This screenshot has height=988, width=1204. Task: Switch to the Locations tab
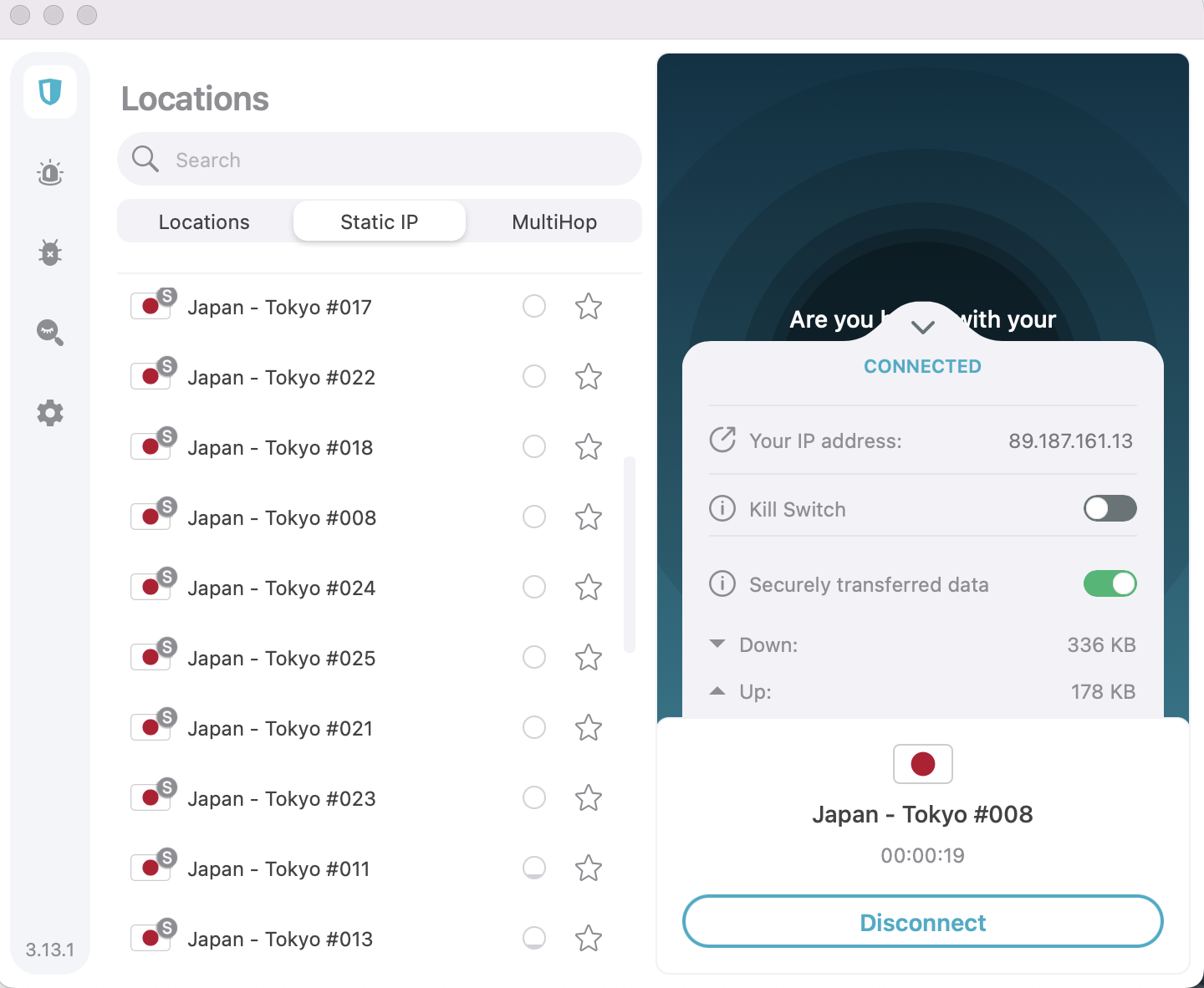click(x=204, y=222)
